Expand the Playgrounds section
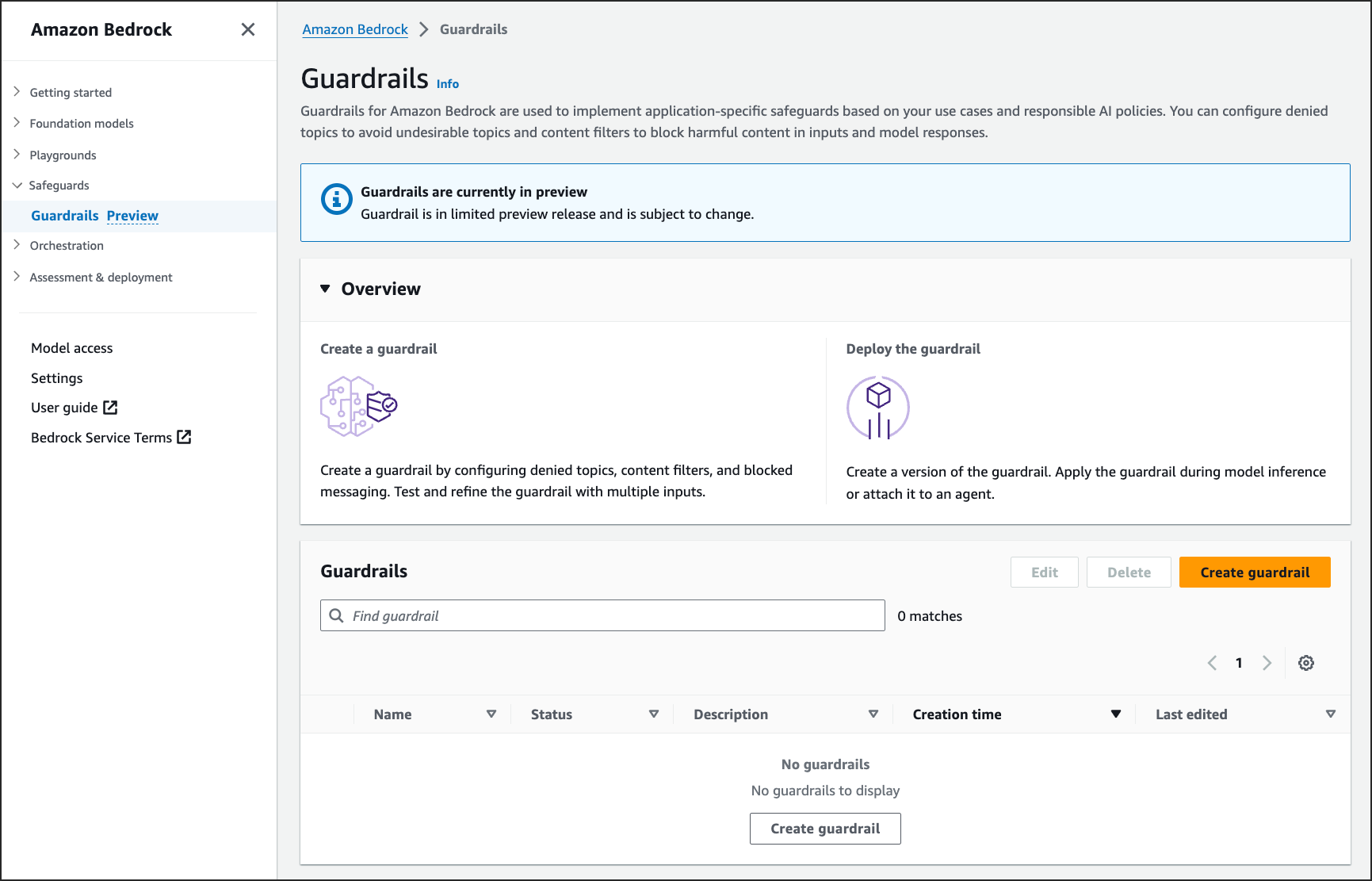The image size is (1372, 881). (17, 155)
